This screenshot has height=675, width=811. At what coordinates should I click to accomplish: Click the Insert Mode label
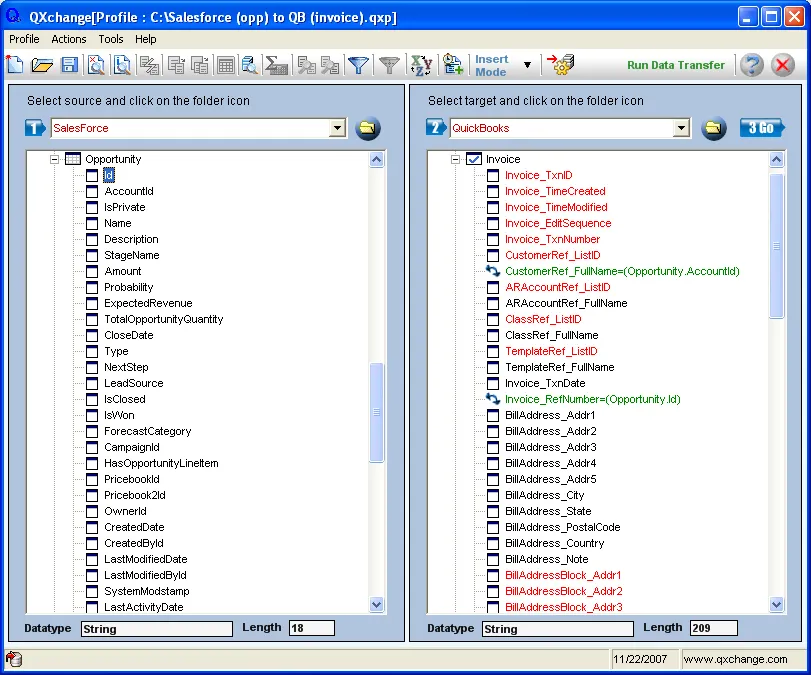point(491,66)
